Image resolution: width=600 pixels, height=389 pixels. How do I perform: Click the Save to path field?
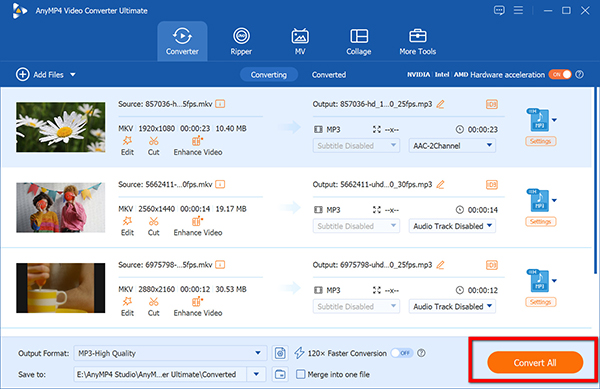(x=160, y=374)
